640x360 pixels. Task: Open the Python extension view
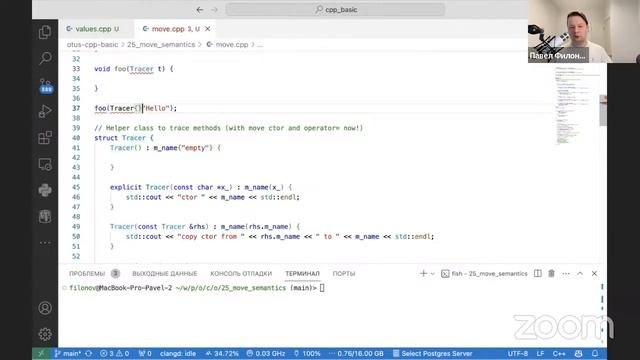[x=45, y=190]
